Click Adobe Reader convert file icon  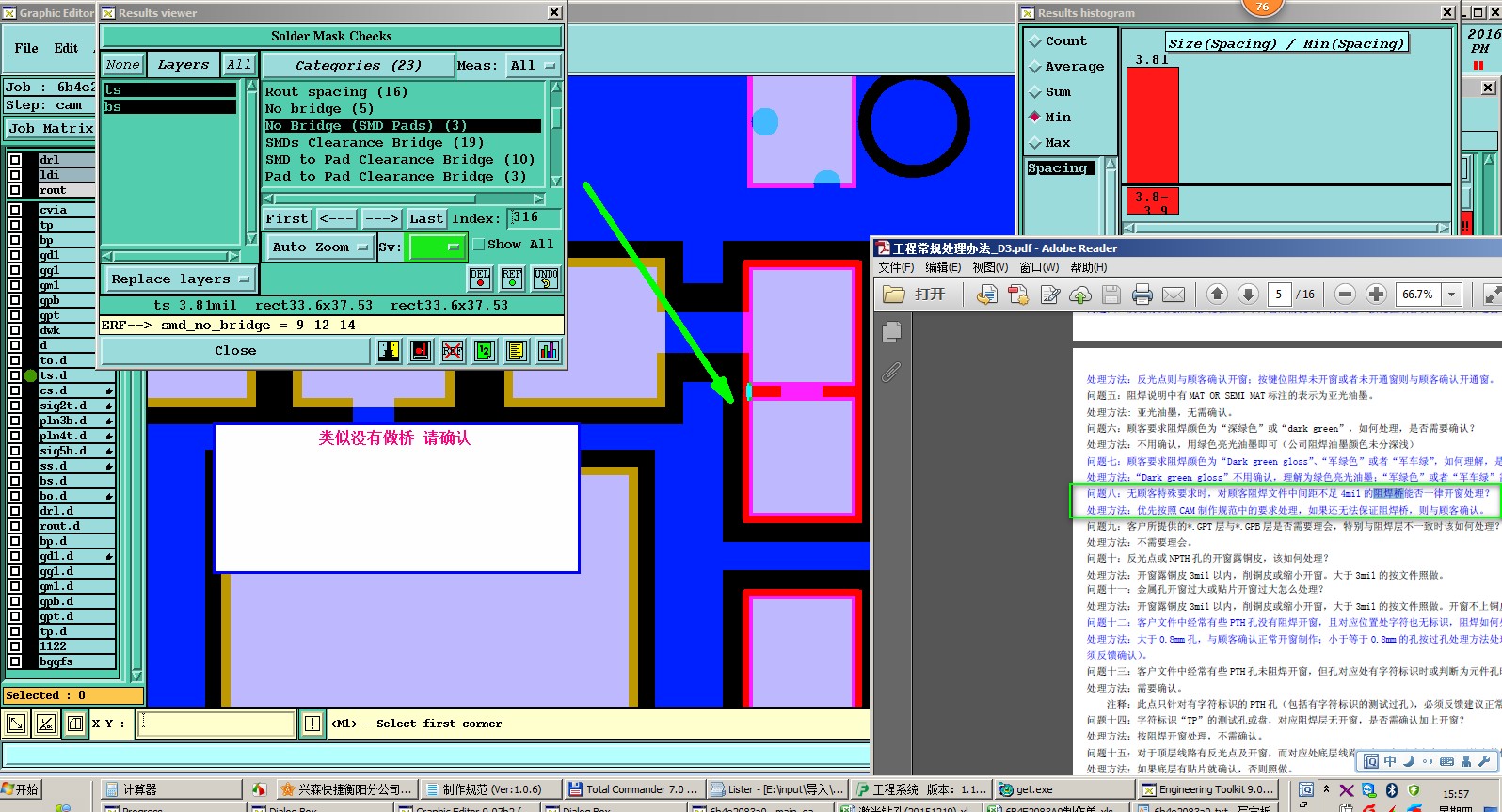click(x=986, y=295)
